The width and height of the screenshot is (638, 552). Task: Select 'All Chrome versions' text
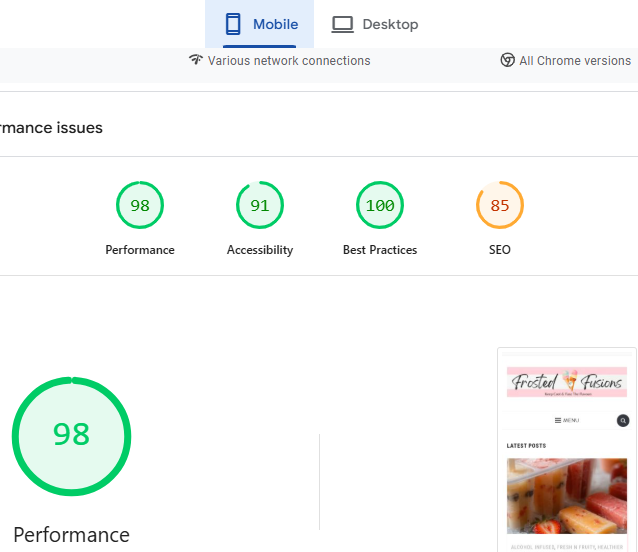[x=575, y=61]
